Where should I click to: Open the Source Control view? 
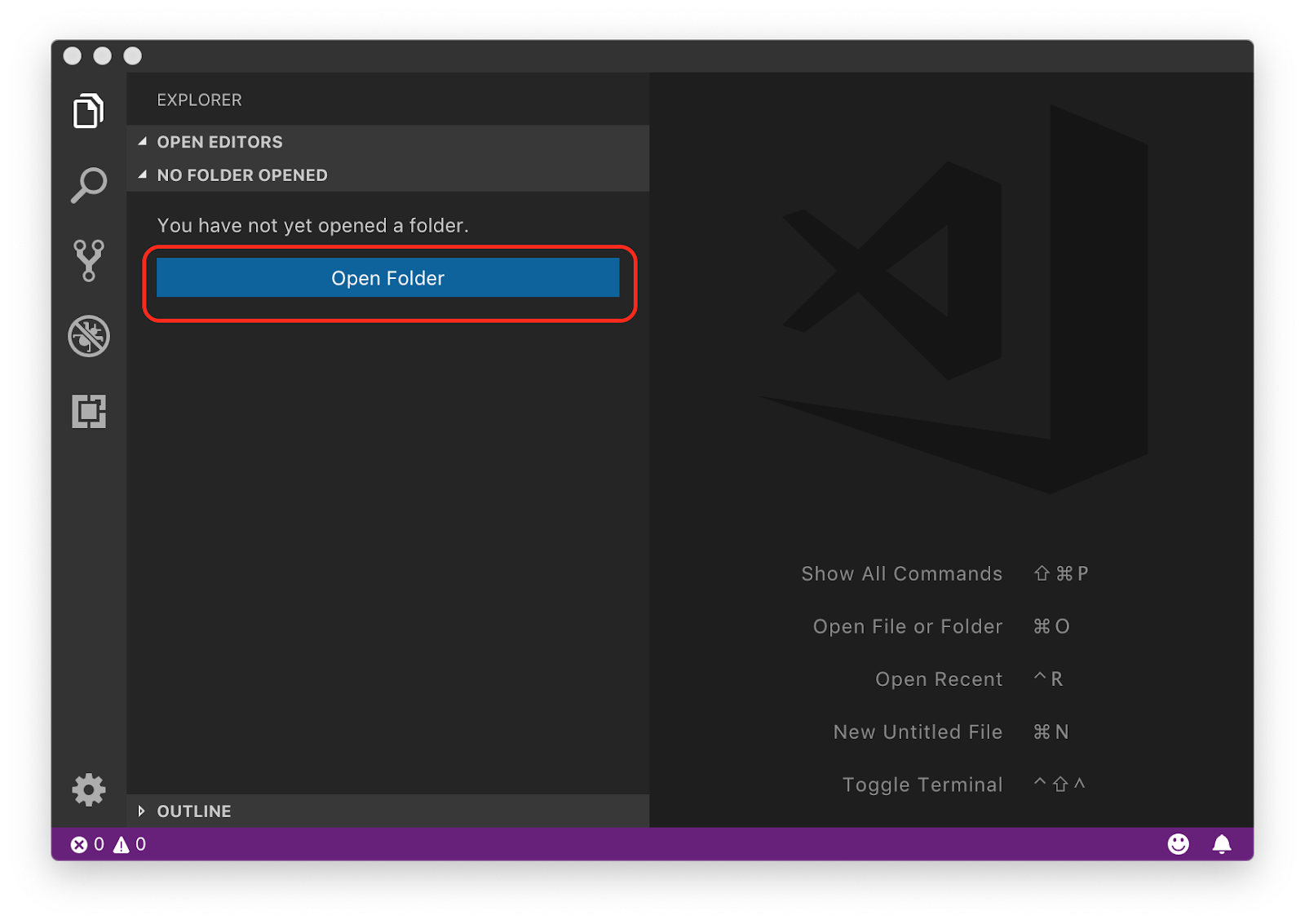(x=88, y=260)
